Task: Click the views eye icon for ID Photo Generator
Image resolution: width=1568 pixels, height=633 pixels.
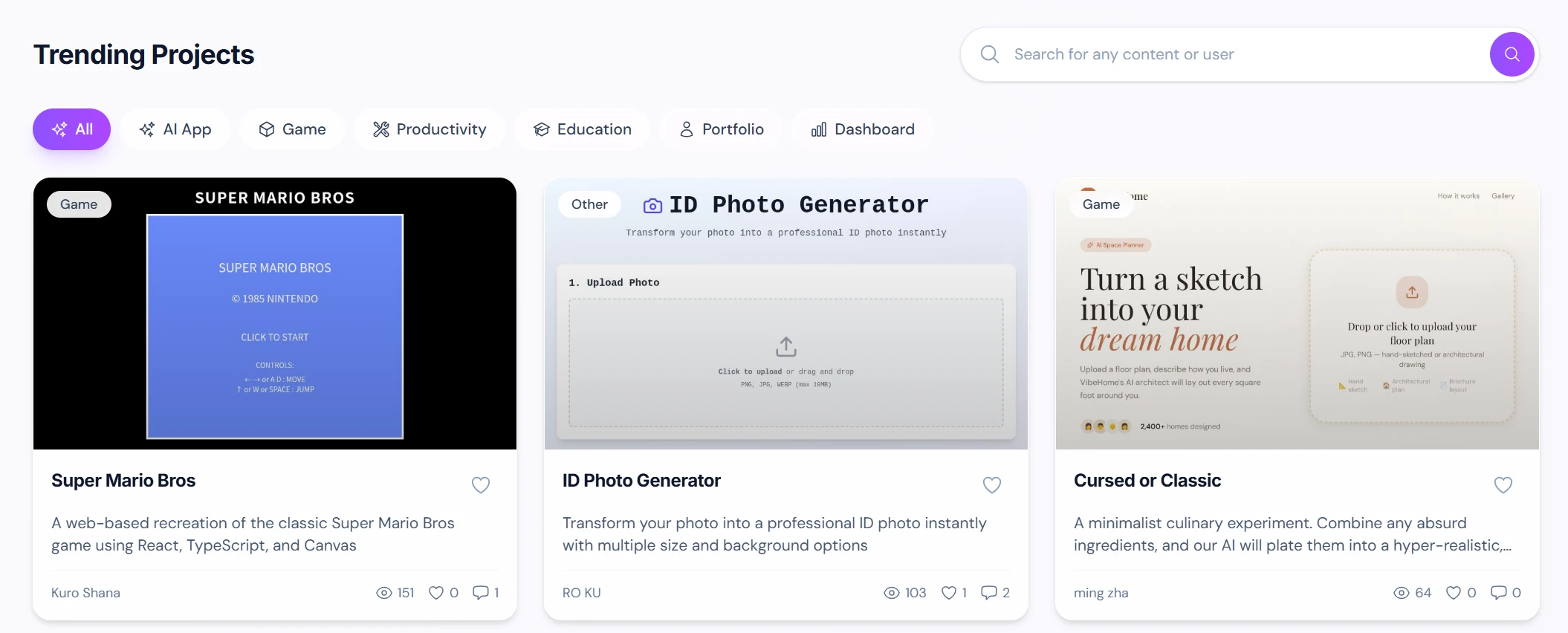Action: (x=891, y=593)
